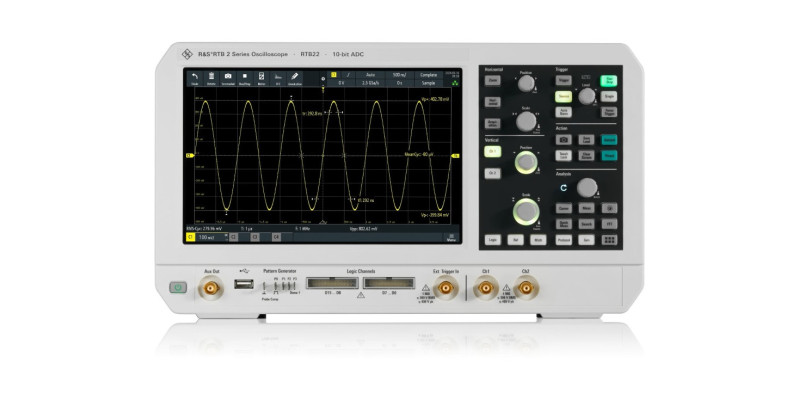This screenshot has width=800, height=400.
Task: Push the Save Load key
Action: point(586,140)
